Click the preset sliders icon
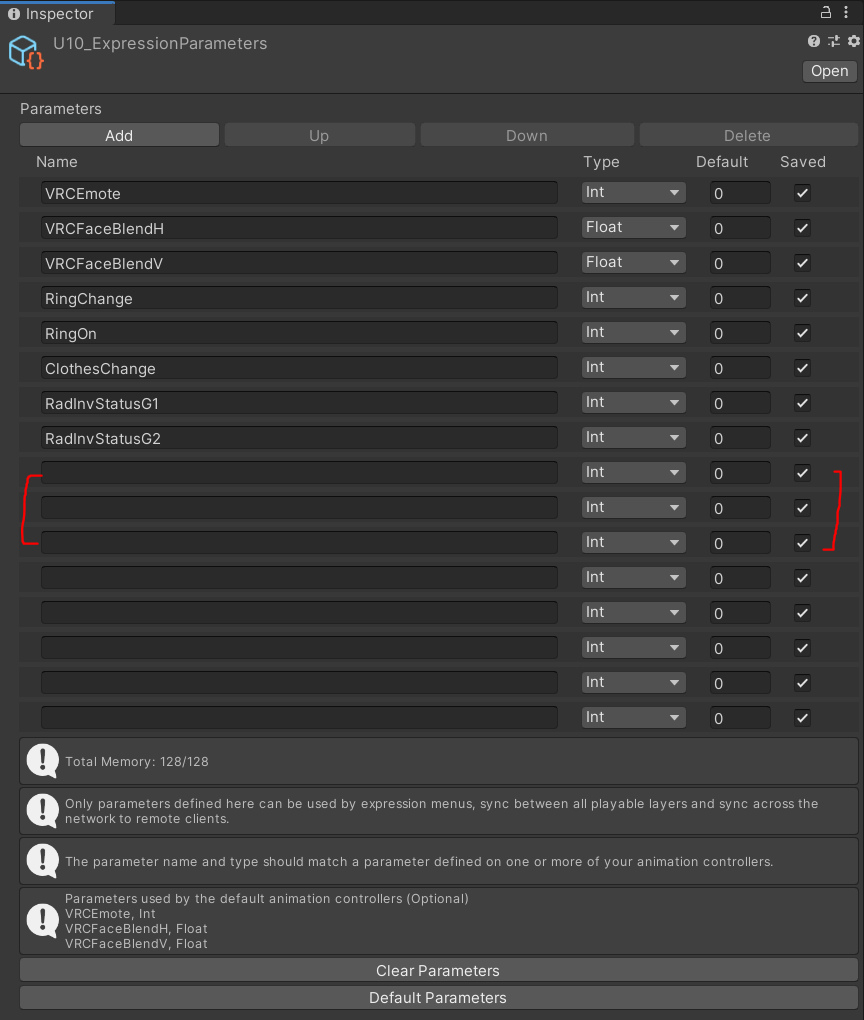Image resolution: width=864 pixels, height=1020 pixels. [833, 41]
